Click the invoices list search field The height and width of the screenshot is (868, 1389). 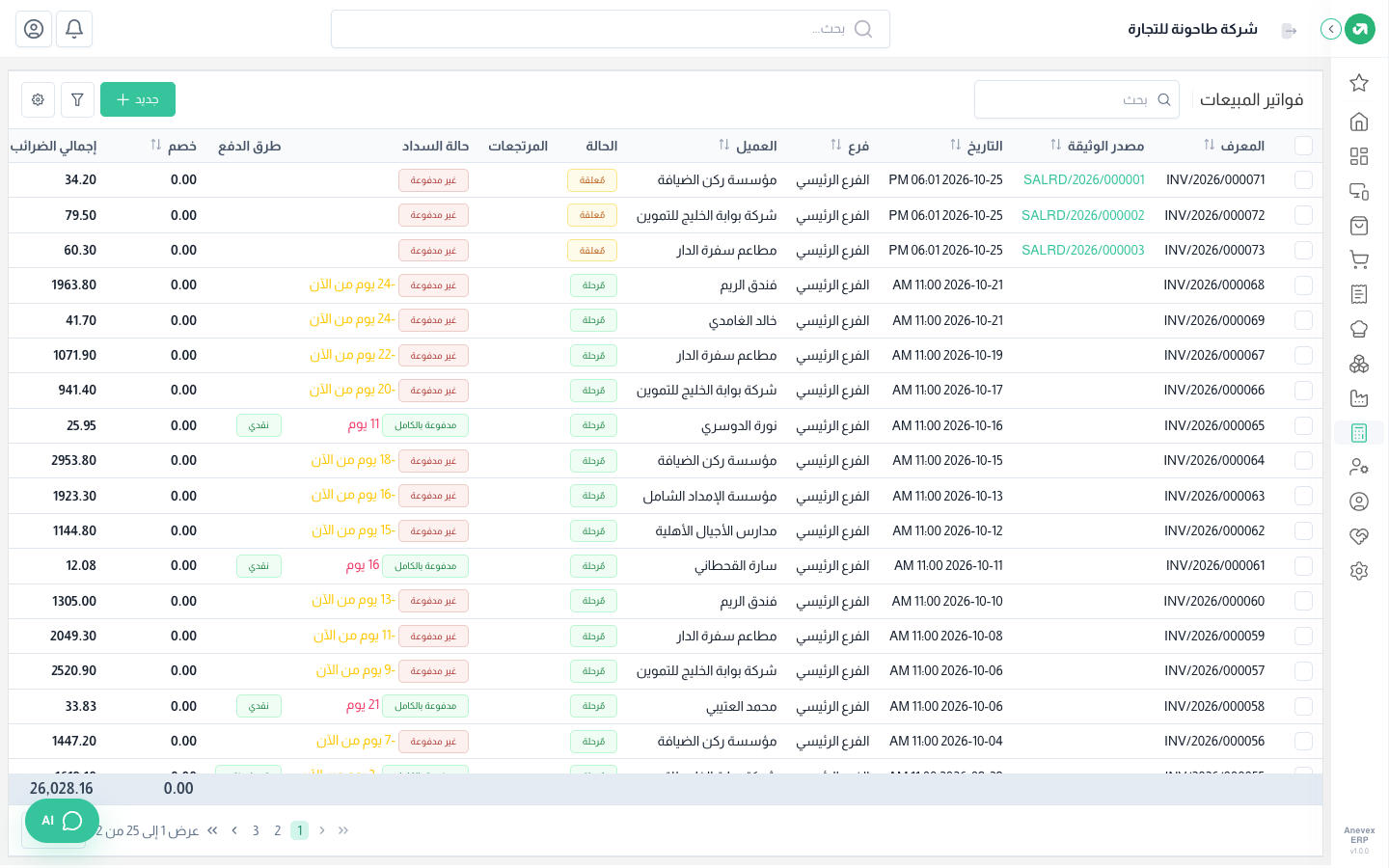tap(1076, 99)
